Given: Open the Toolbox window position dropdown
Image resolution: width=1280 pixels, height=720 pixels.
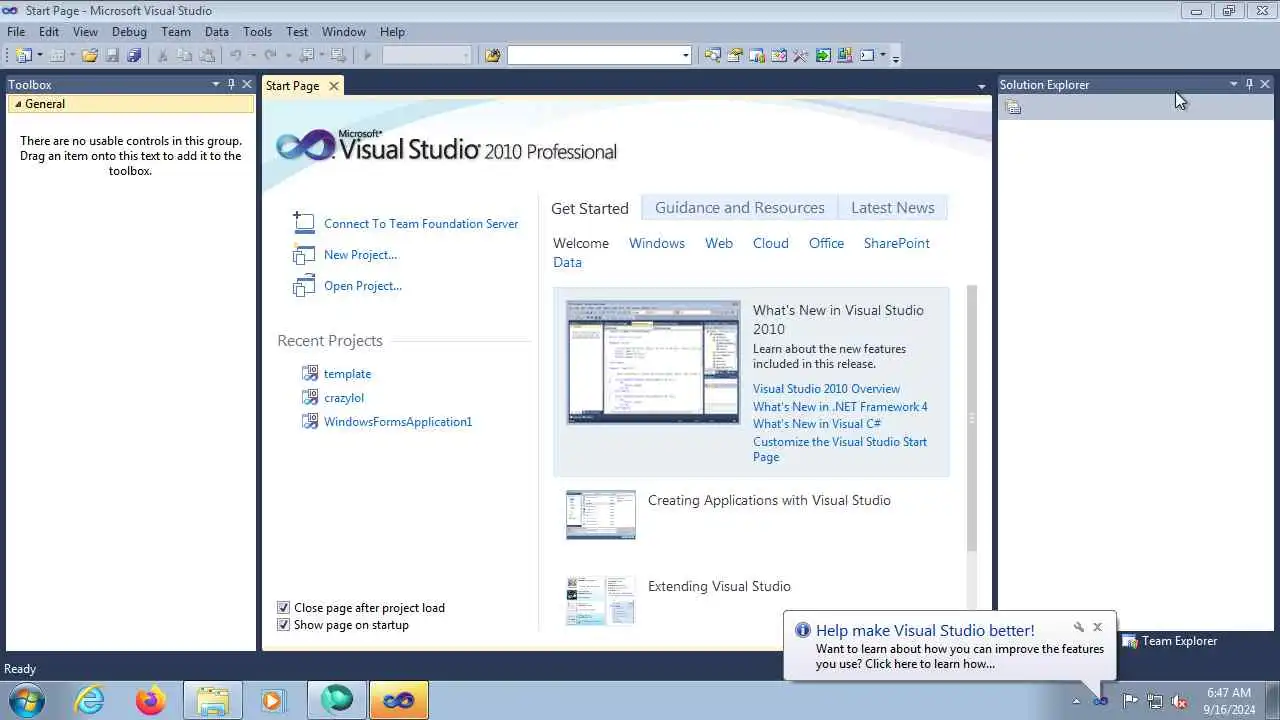Looking at the screenshot, I should [x=215, y=84].
